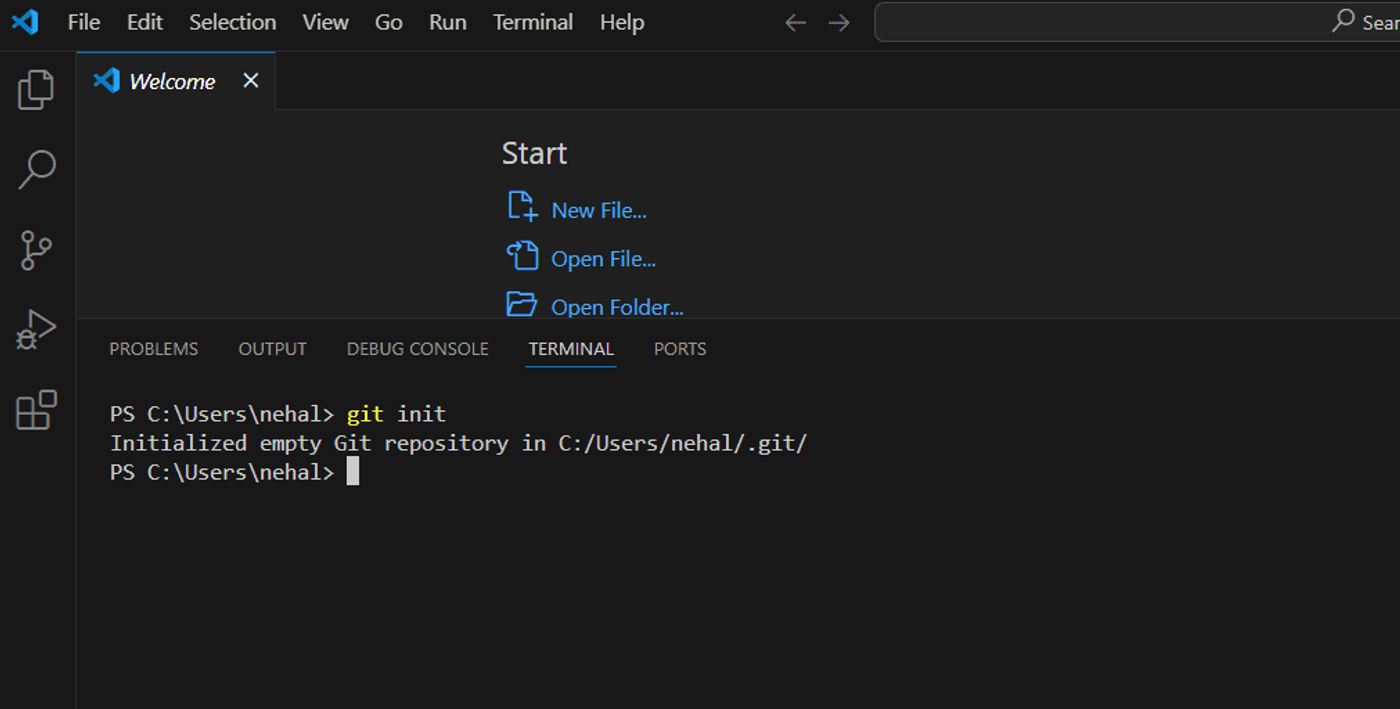Open the View menu
This screenshot has height=709, width=1400.
click(x=326, y=22)
